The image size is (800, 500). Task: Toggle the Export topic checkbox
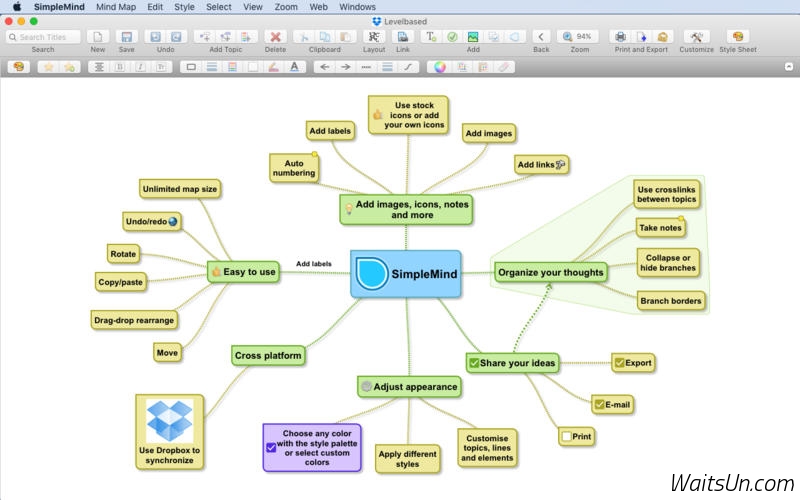point(619,363)
